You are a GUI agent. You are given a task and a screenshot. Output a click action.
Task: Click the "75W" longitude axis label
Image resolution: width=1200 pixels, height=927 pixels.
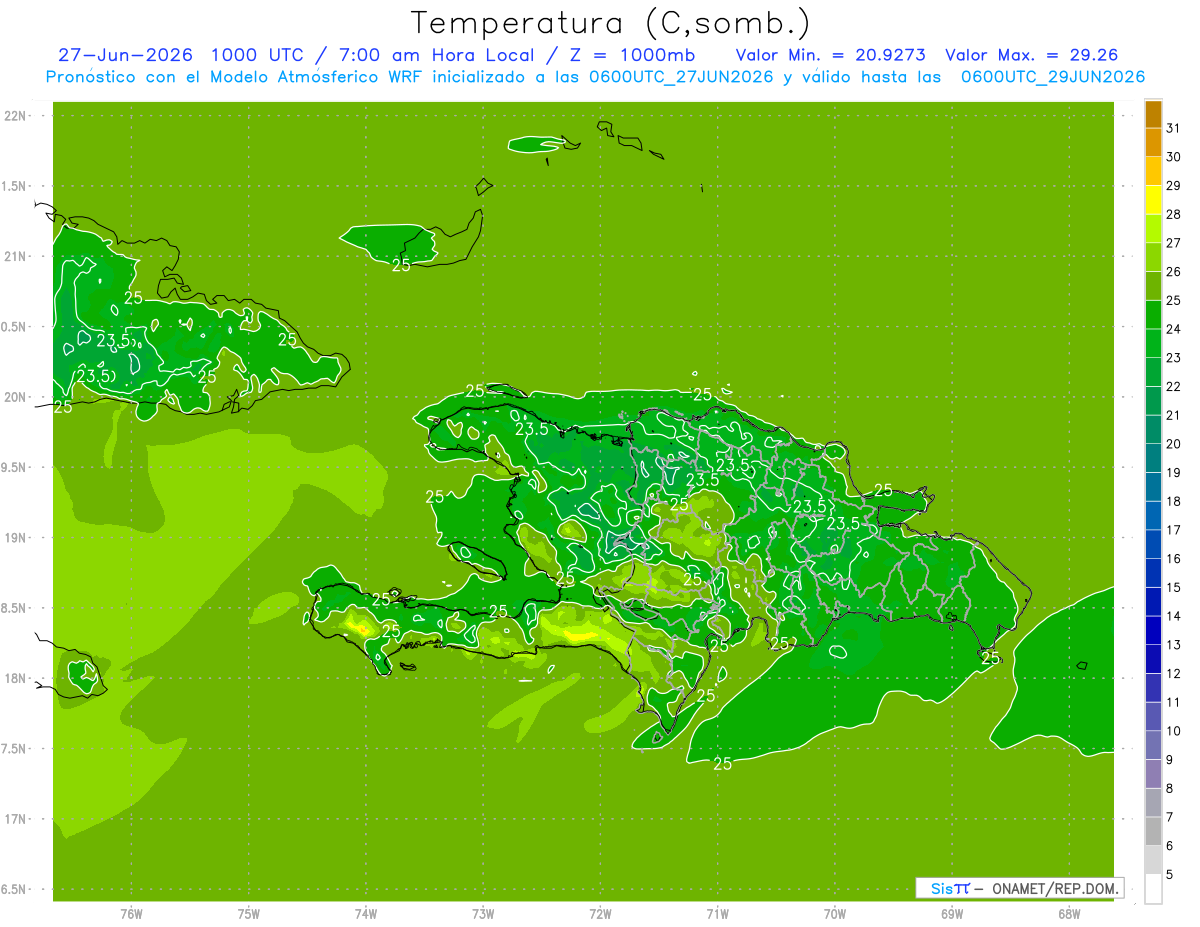click(x=248, y=914)
